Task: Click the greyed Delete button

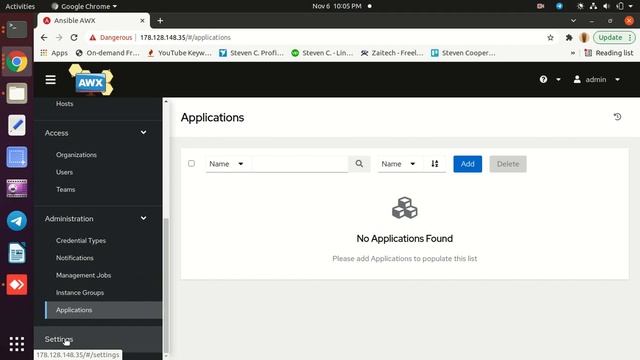Action: coord(508,164)
